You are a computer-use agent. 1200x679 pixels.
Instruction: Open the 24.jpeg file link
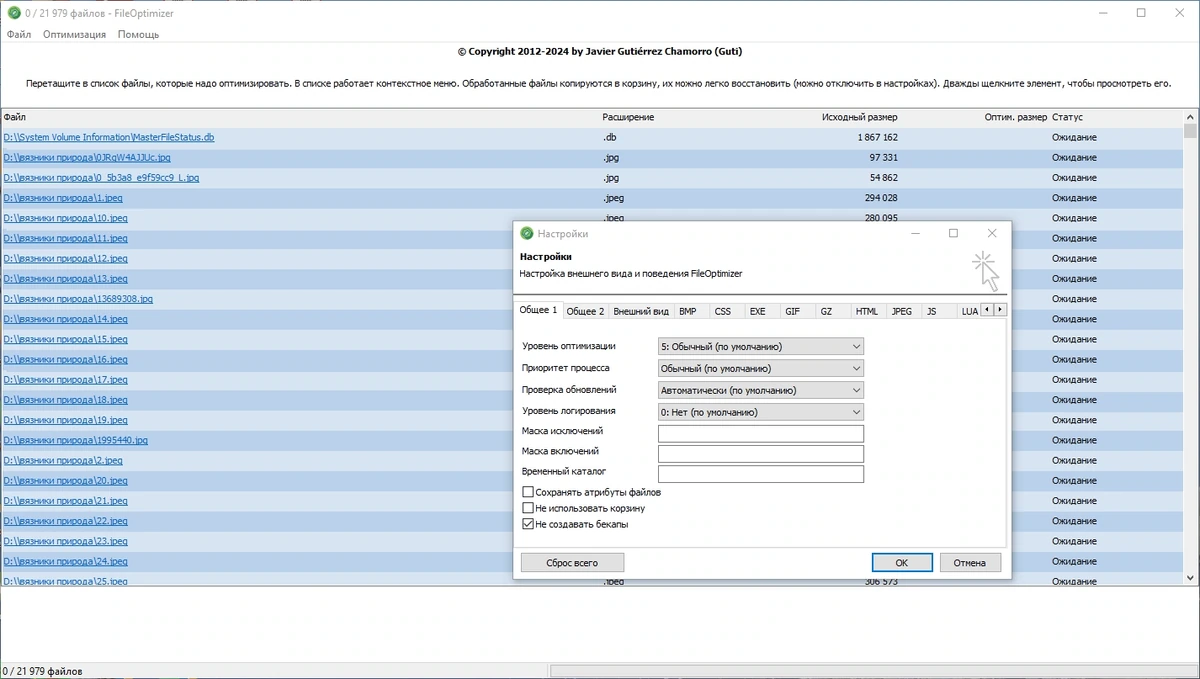[x=66, y=561]
